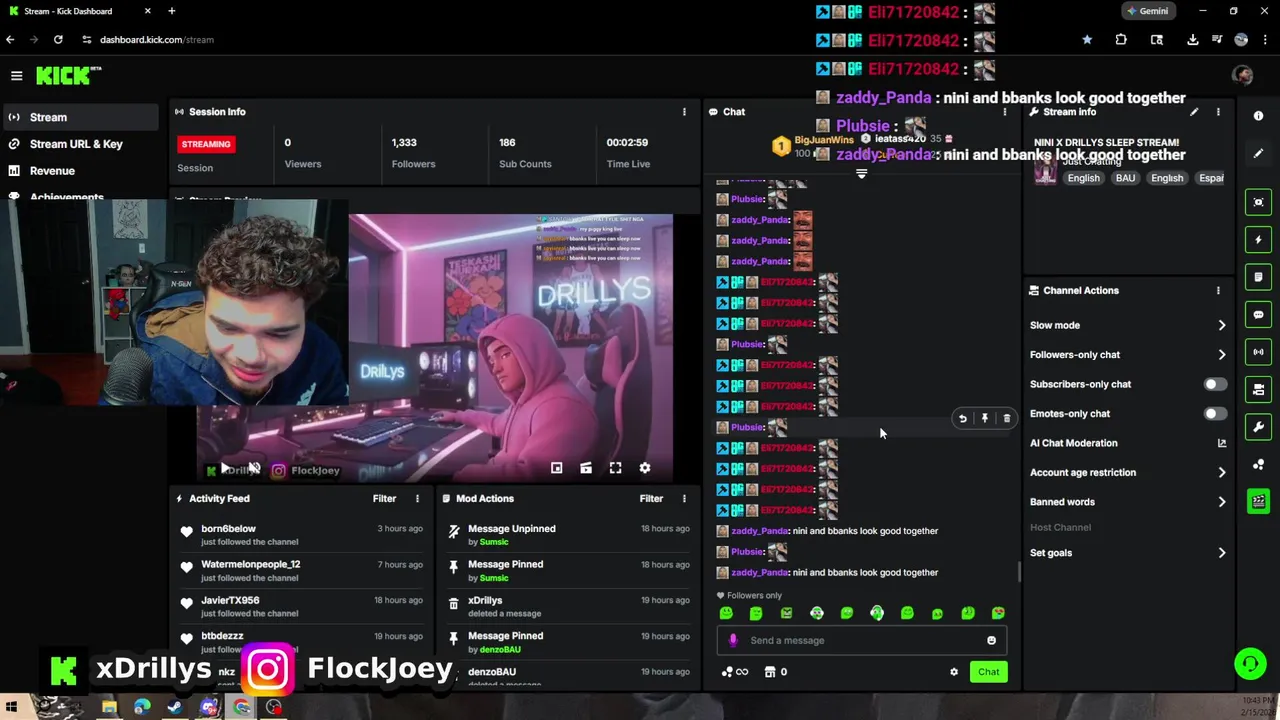Expand Set goals option

click(x=1128, y=553)
